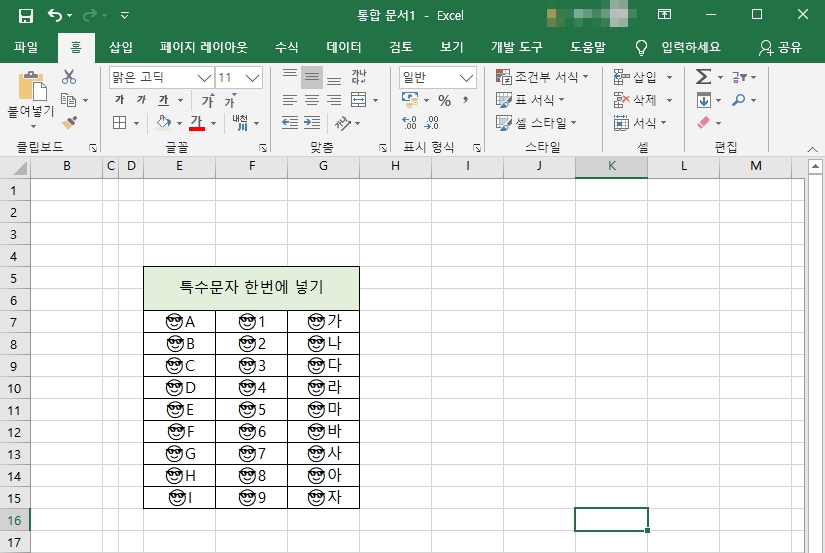
Task: Increase font size with the larger 가 icon
Action: point(208,100)
